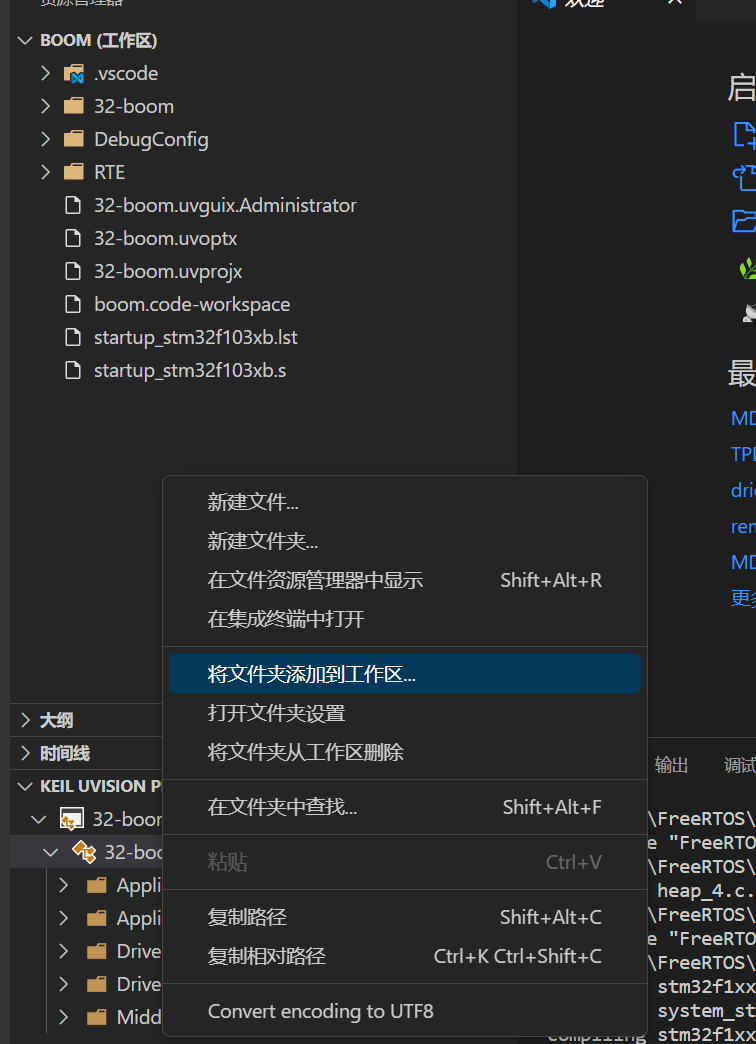The width and height of the screenshot is (756, 1044).
Task: Click the new file icon on welcome page
Action: [x=744, y=134]
